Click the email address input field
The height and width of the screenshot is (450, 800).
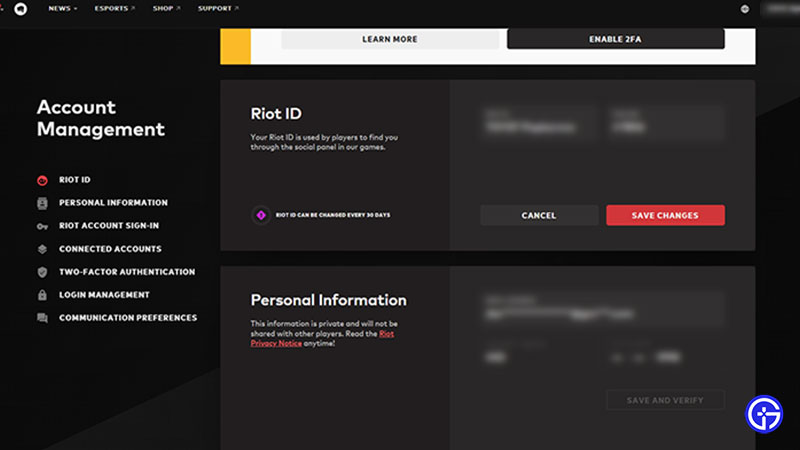[x=602, y=309]
